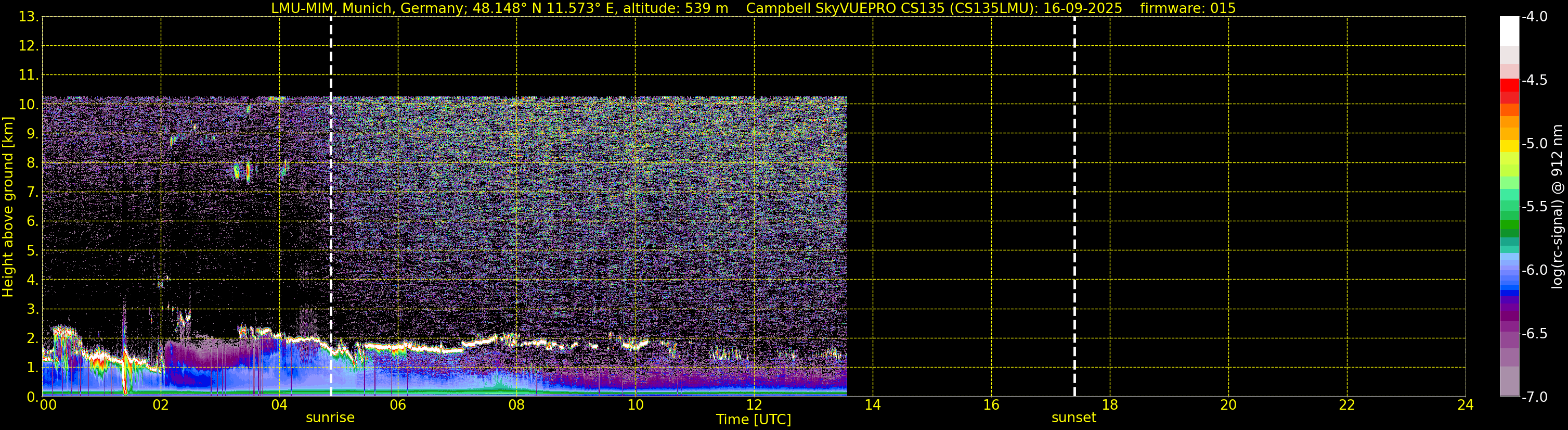Click the 'sunrise' label below the time axis
Image resolution: width=1568 pixels, height=430 pixels.
coord(330,417)
